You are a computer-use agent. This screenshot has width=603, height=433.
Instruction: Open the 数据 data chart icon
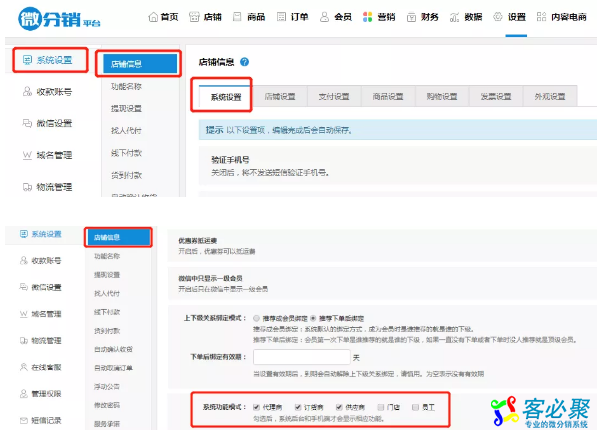tap(454, 17)
